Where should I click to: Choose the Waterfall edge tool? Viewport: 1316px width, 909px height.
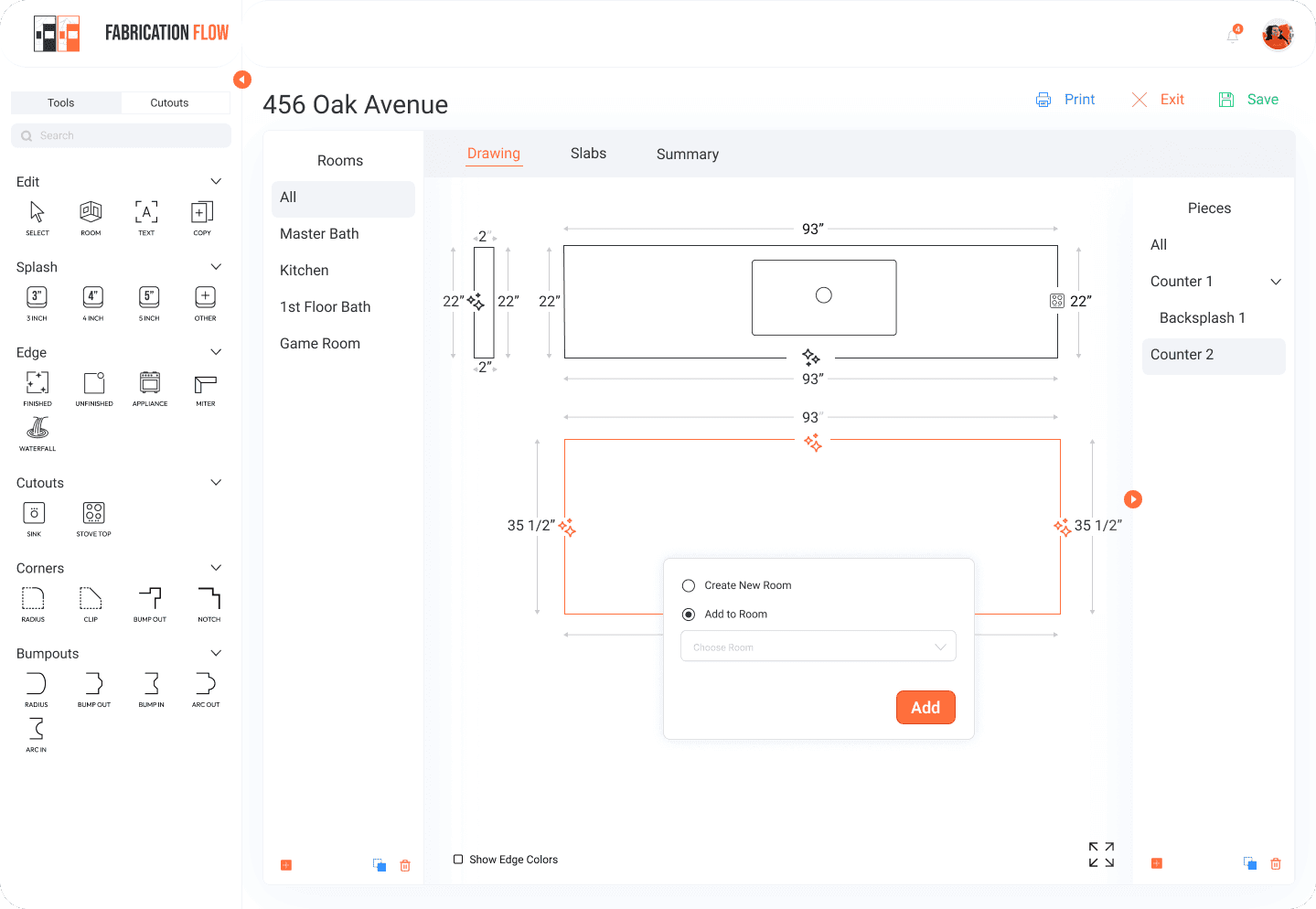37,433
